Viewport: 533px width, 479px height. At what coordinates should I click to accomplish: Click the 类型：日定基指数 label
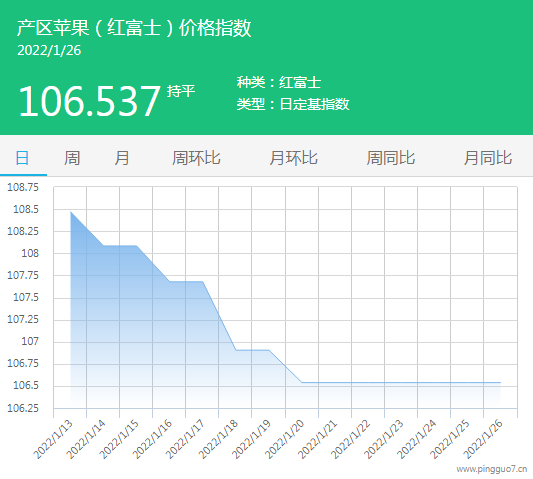(x=293, y=104)
